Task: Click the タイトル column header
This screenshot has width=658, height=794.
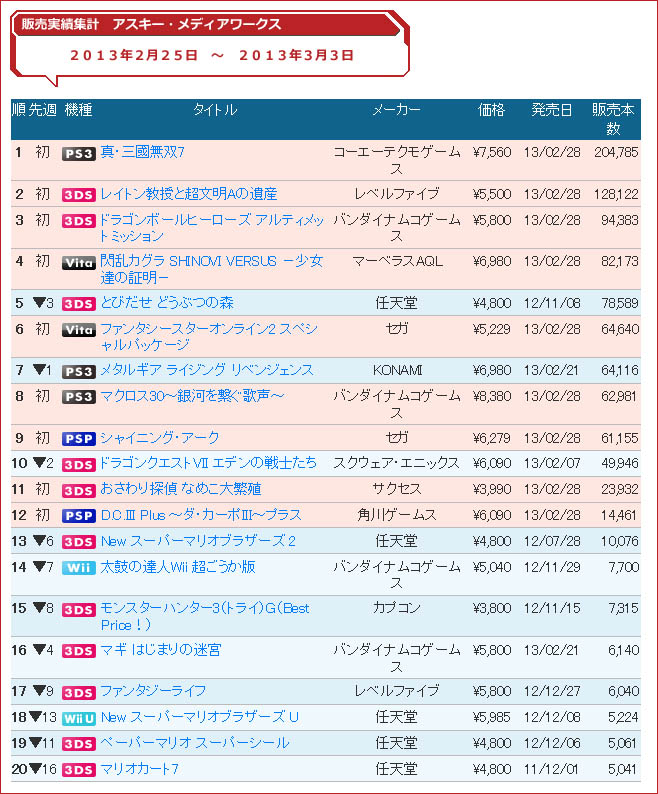Action: (x=215, y=110)
